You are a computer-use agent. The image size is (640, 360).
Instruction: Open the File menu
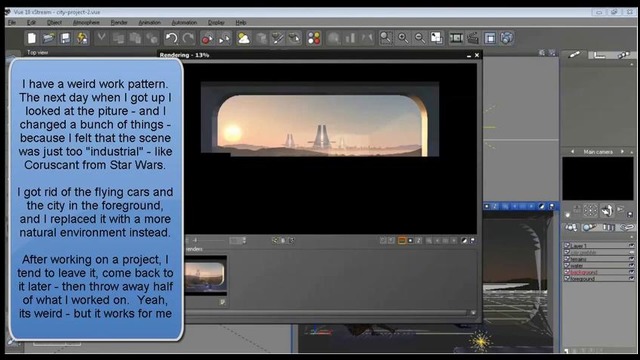pyautogui.click(x=12, y=22)
